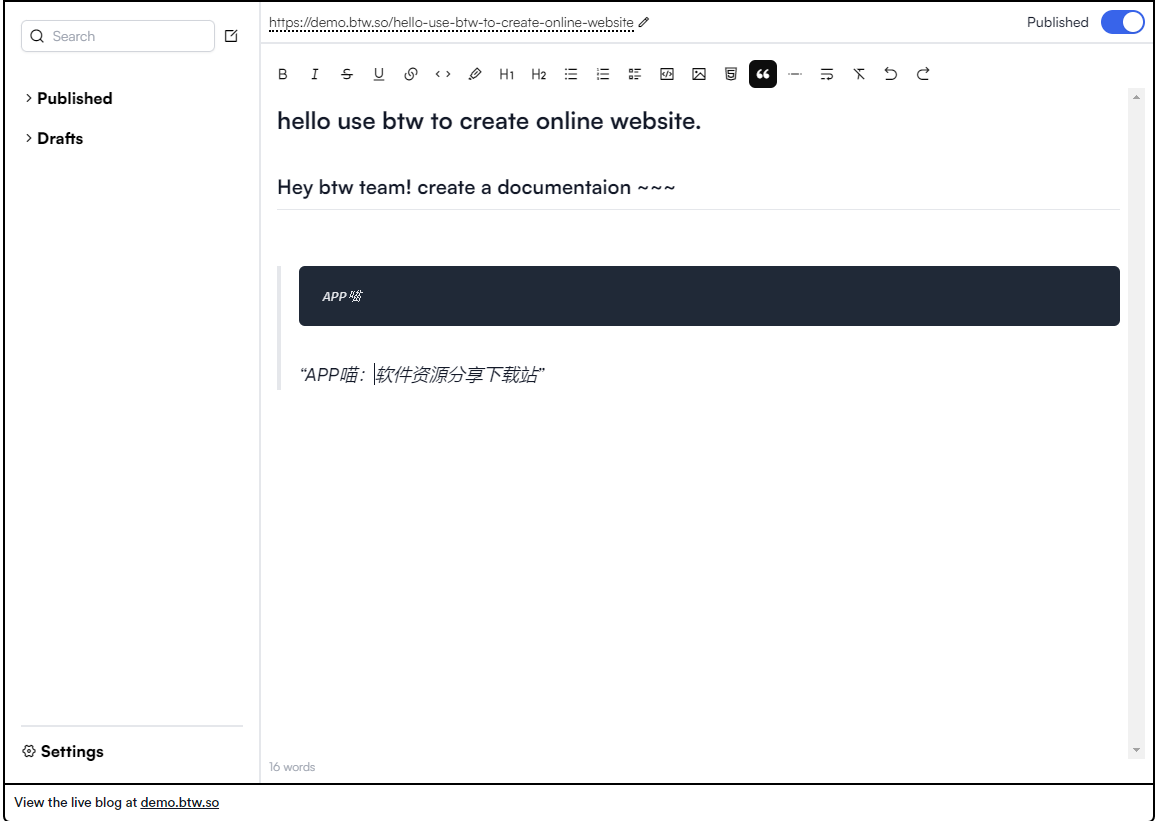Toggle bold formatting in the toolbar
The width and height of the screenshot is (1155, 821).
(x=283, y=74)
